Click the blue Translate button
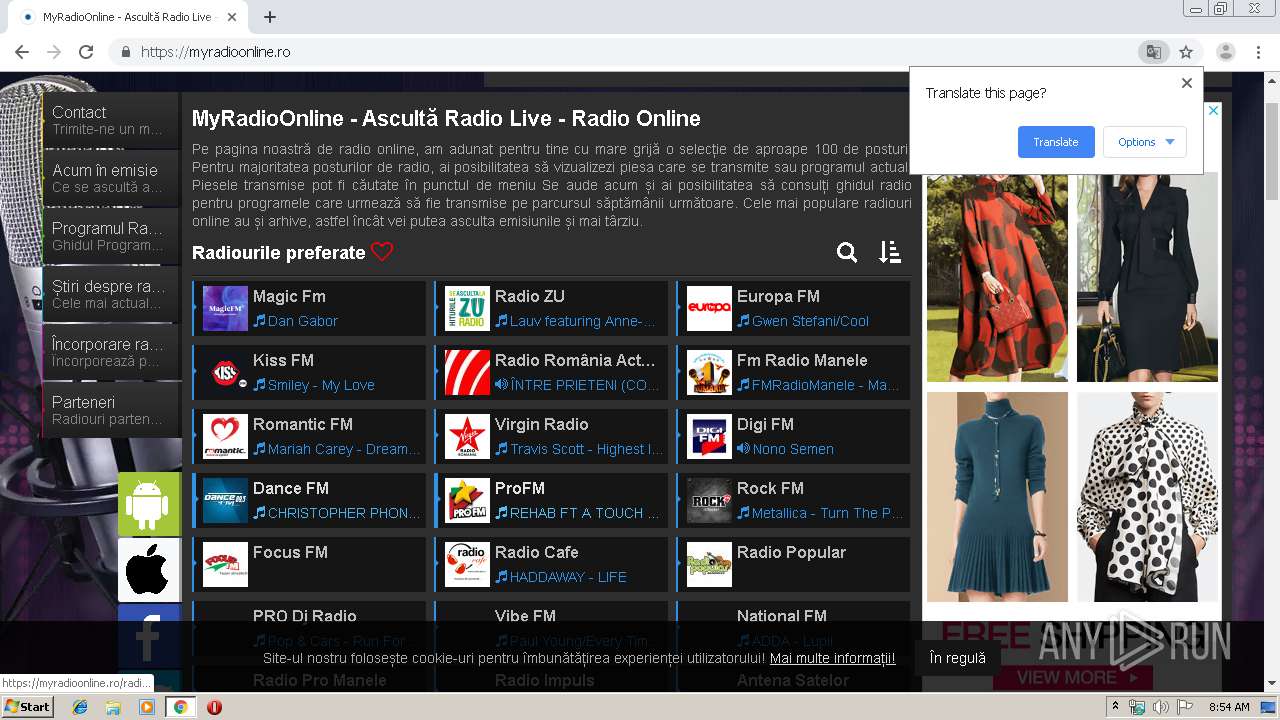The width and height of the screenshot is (1280, 720). click(1056, 142)
